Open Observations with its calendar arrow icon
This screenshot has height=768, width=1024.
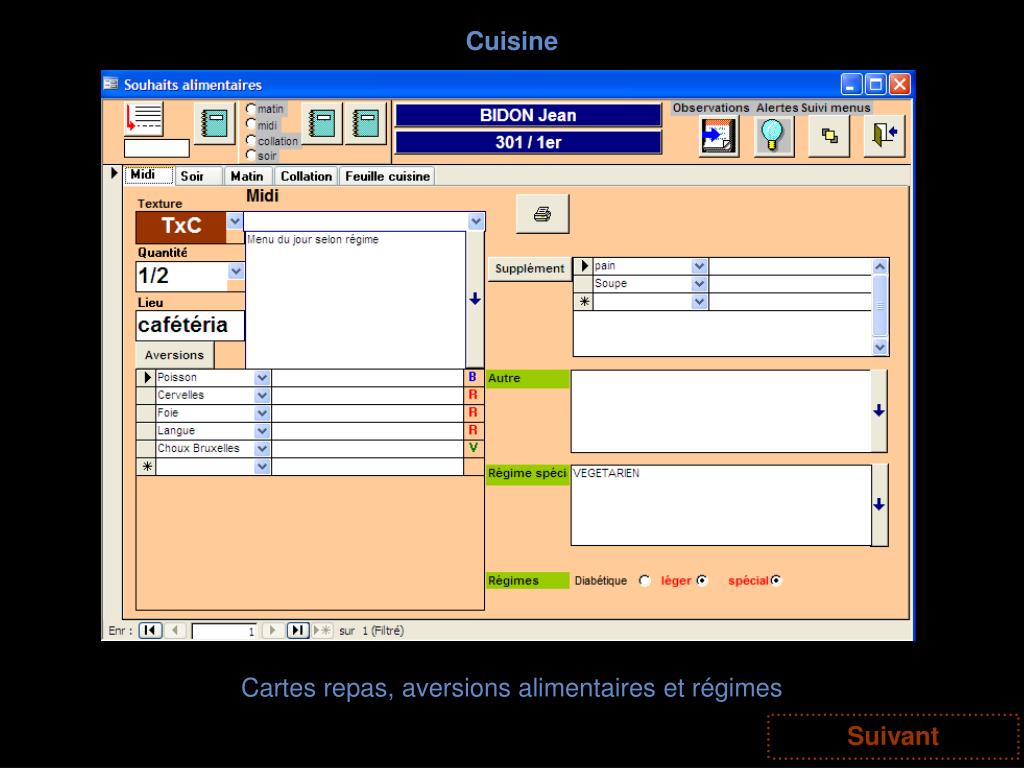719,136
